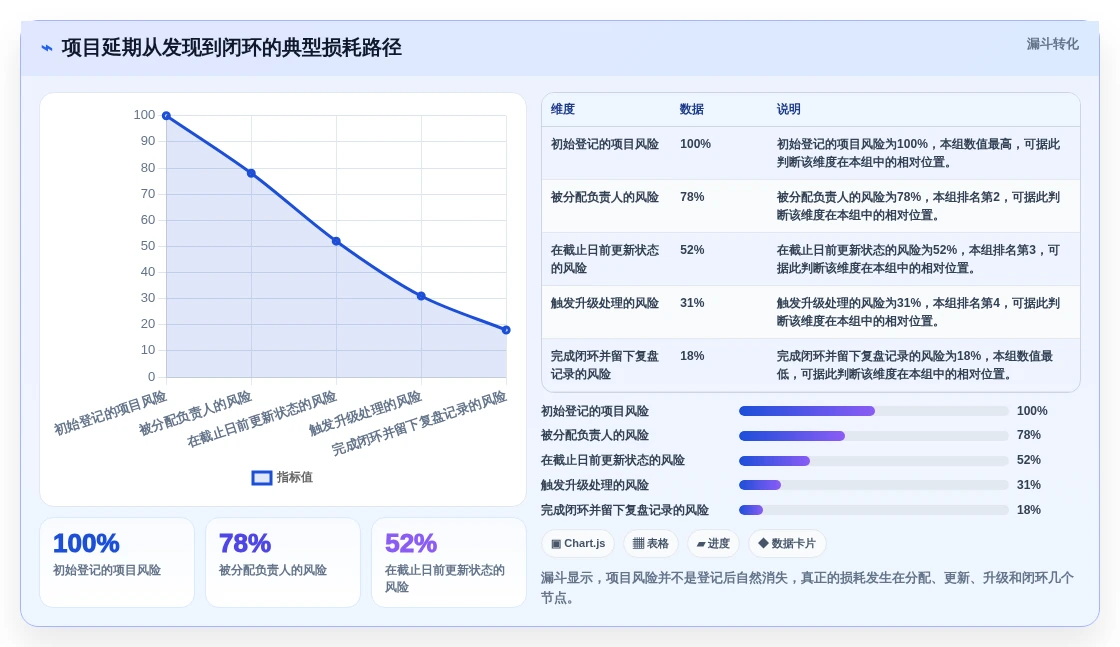Click x-axis label 完成闭环并留下复盘记录的风险
1120x647 pixels.
point(419,423)
